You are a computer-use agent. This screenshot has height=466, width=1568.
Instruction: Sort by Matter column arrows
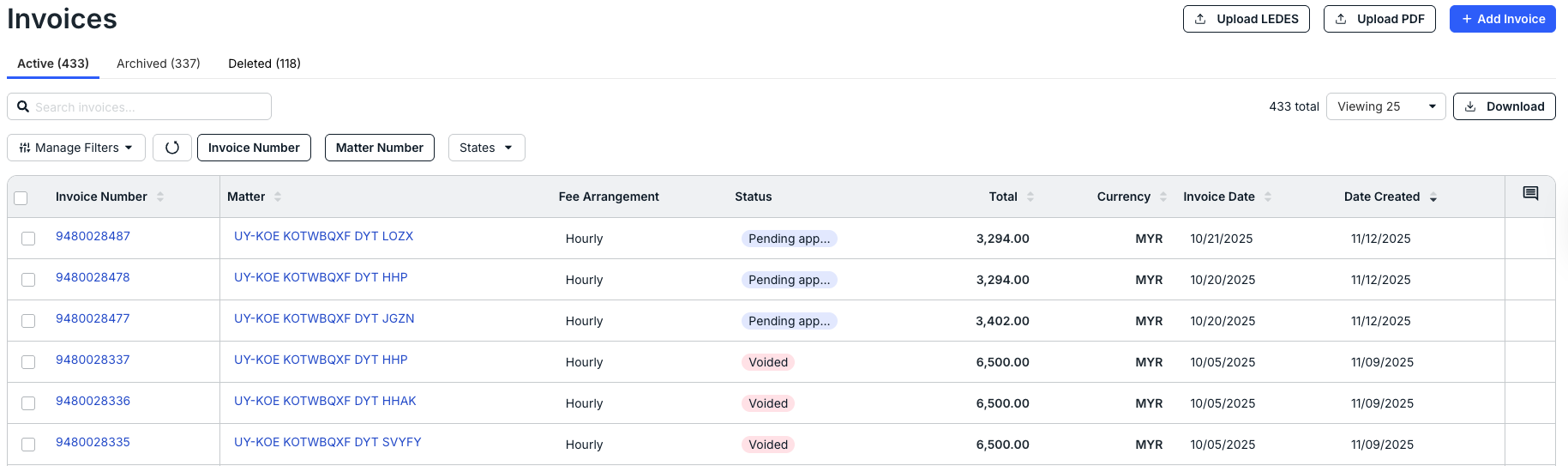coord(278,197)
